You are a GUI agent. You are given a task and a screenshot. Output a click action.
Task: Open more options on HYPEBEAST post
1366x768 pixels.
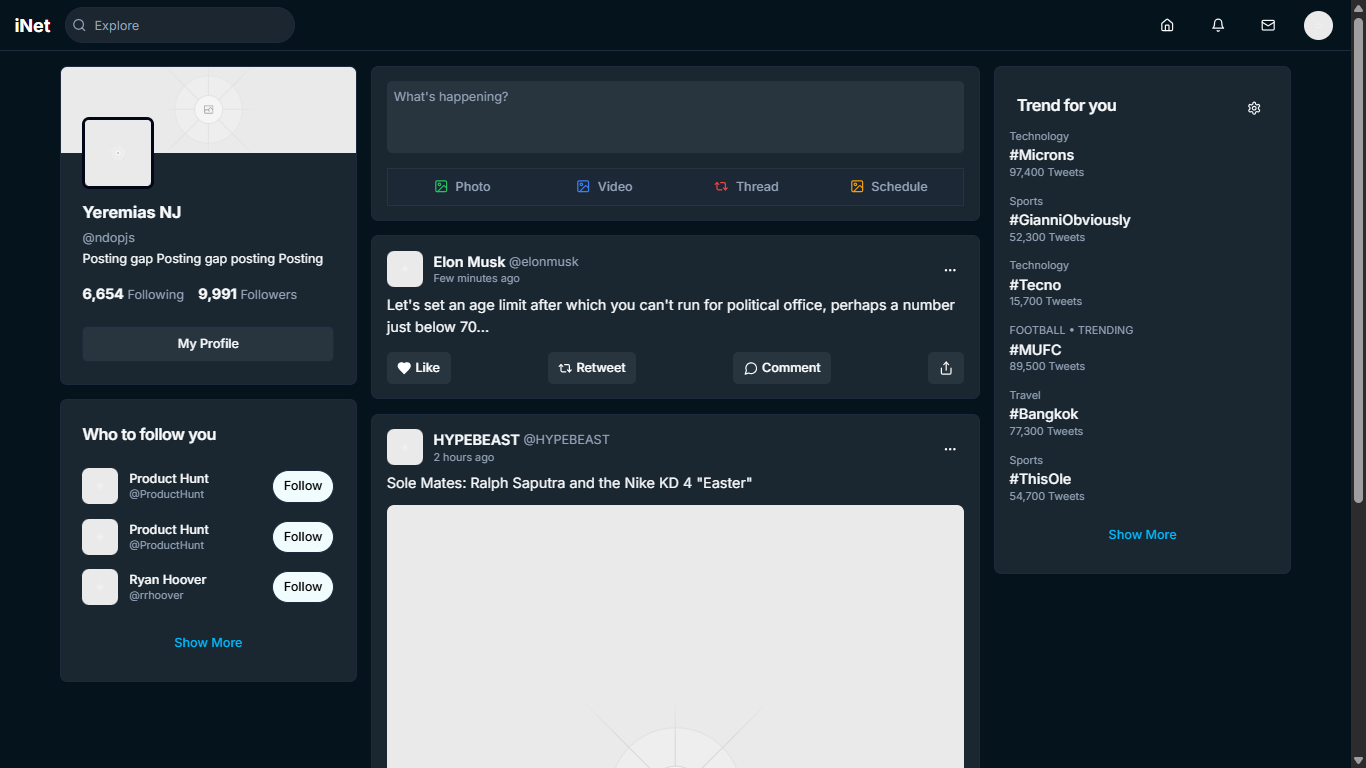coord(950,449)
